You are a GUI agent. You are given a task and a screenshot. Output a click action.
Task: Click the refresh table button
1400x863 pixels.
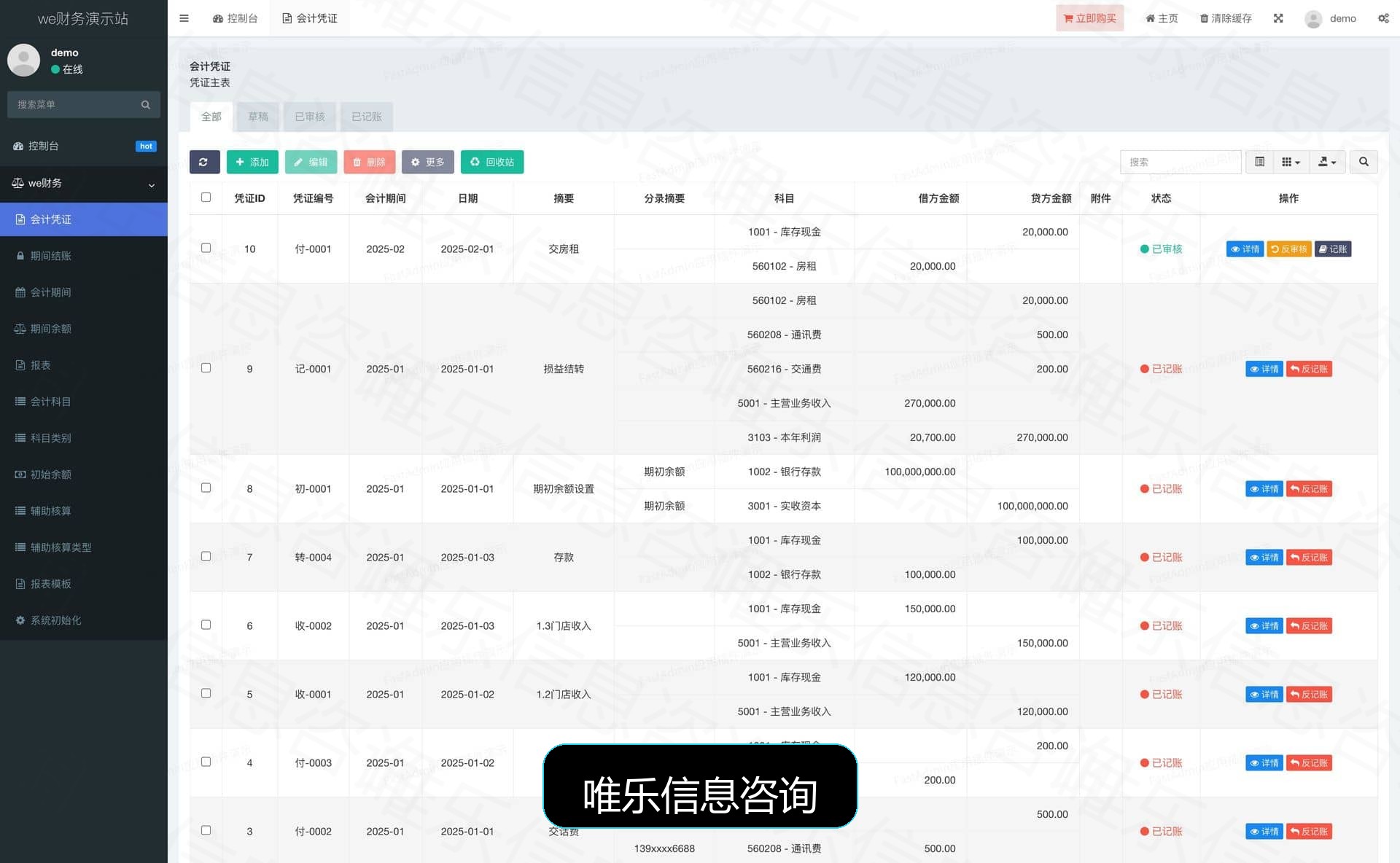(x=204, y=162)
